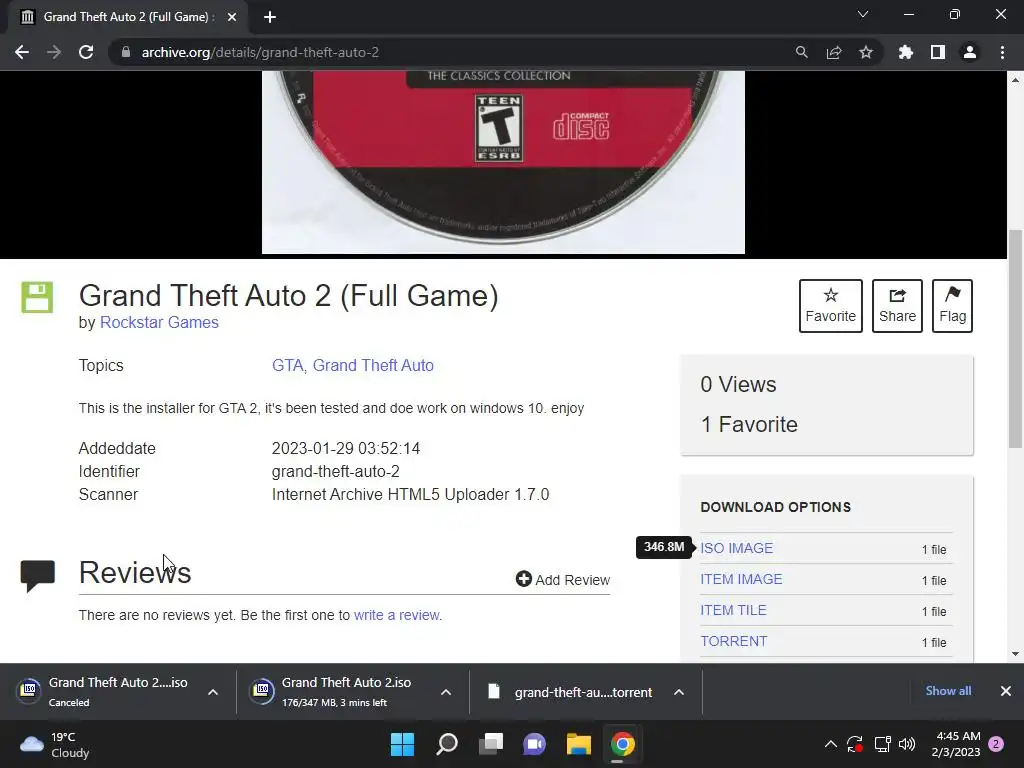Click the sync status tray icon
The height and width of the screenshot is (768, 1024).
coord(855,744)
